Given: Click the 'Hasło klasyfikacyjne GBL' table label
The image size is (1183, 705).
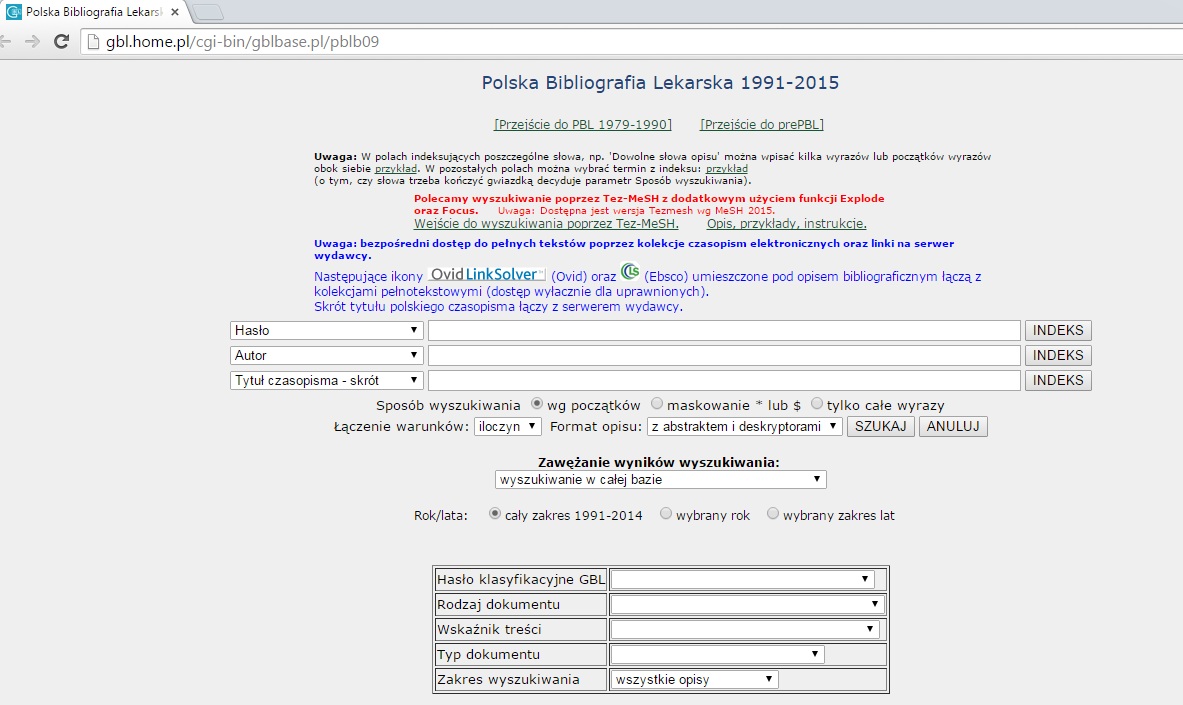Looking at the screenshot, I should 521,580.
